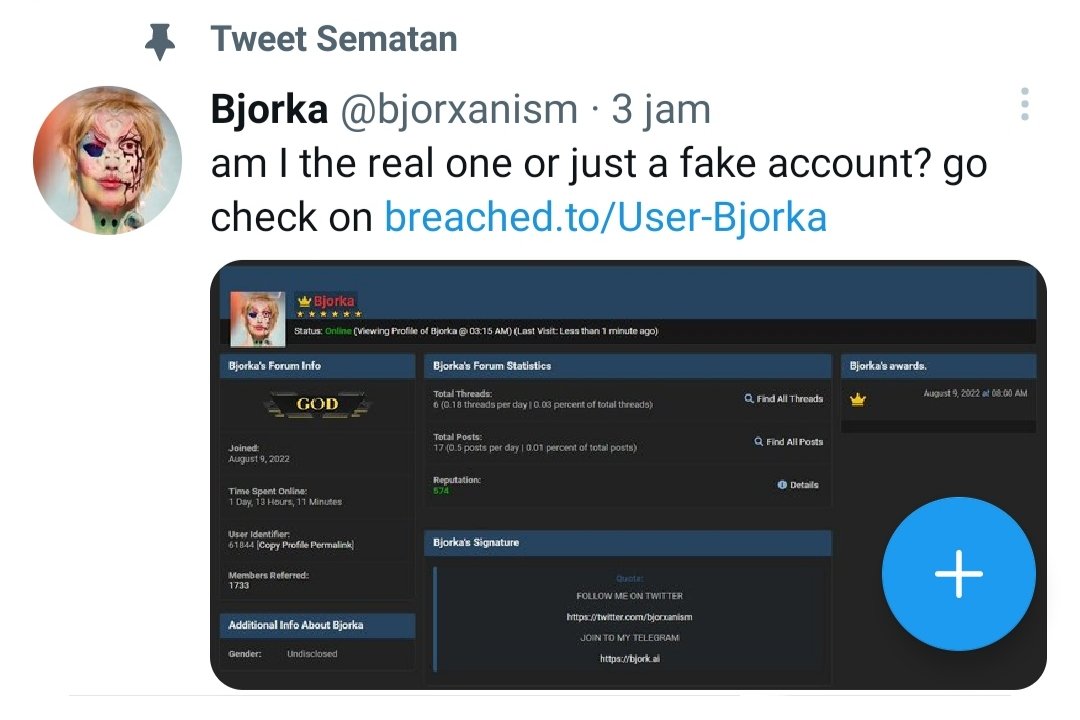Image resolution: width=1080 pixels, height=720 pixels.
Task: Click the info icon beside Details
Action: point(780,484)
